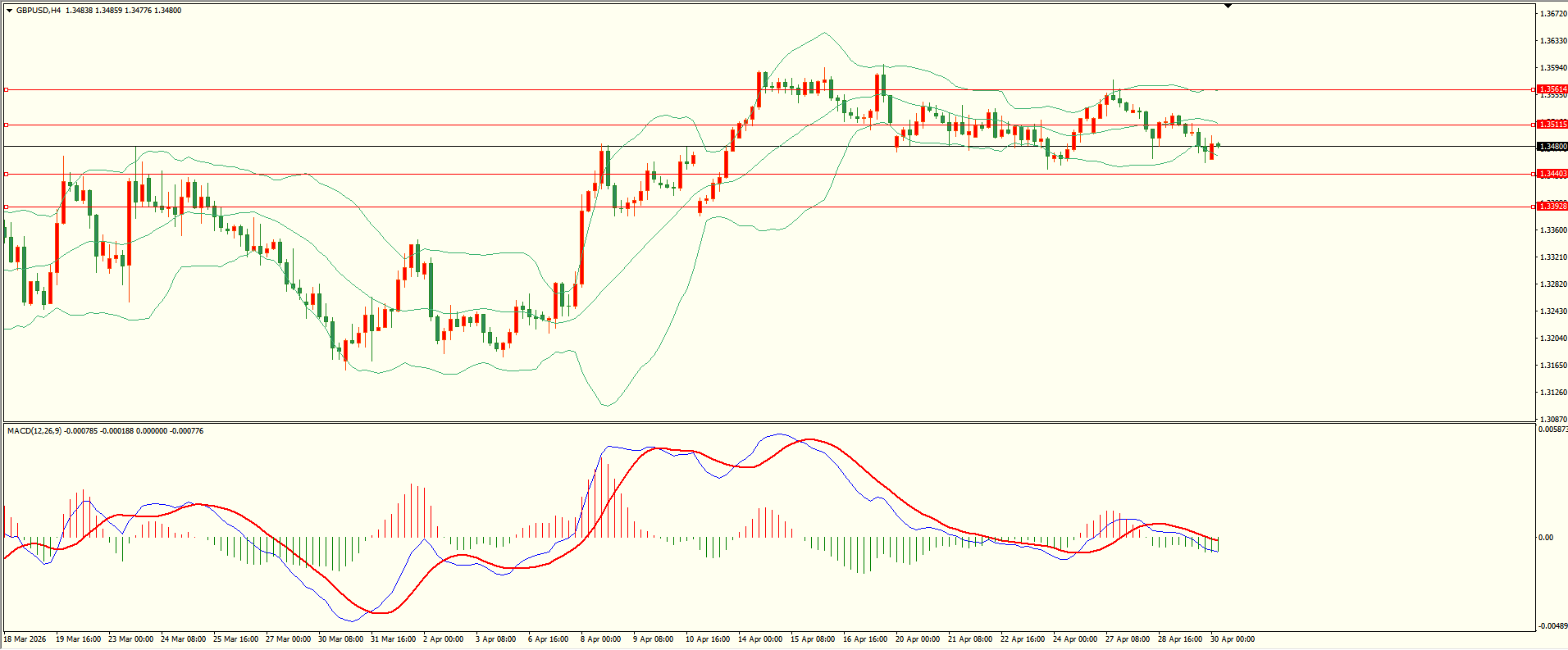The width and height of the screenshot is (1568, 650).
Task: Click the 1.36720 price scale value
Action: click(x=1553, y=14)
